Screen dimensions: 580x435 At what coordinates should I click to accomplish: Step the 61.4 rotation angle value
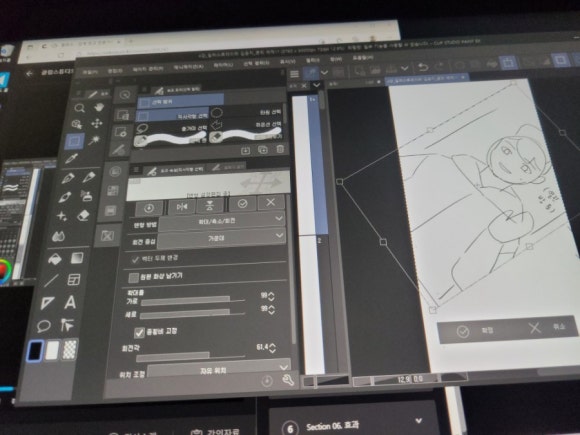coord(273,348)
